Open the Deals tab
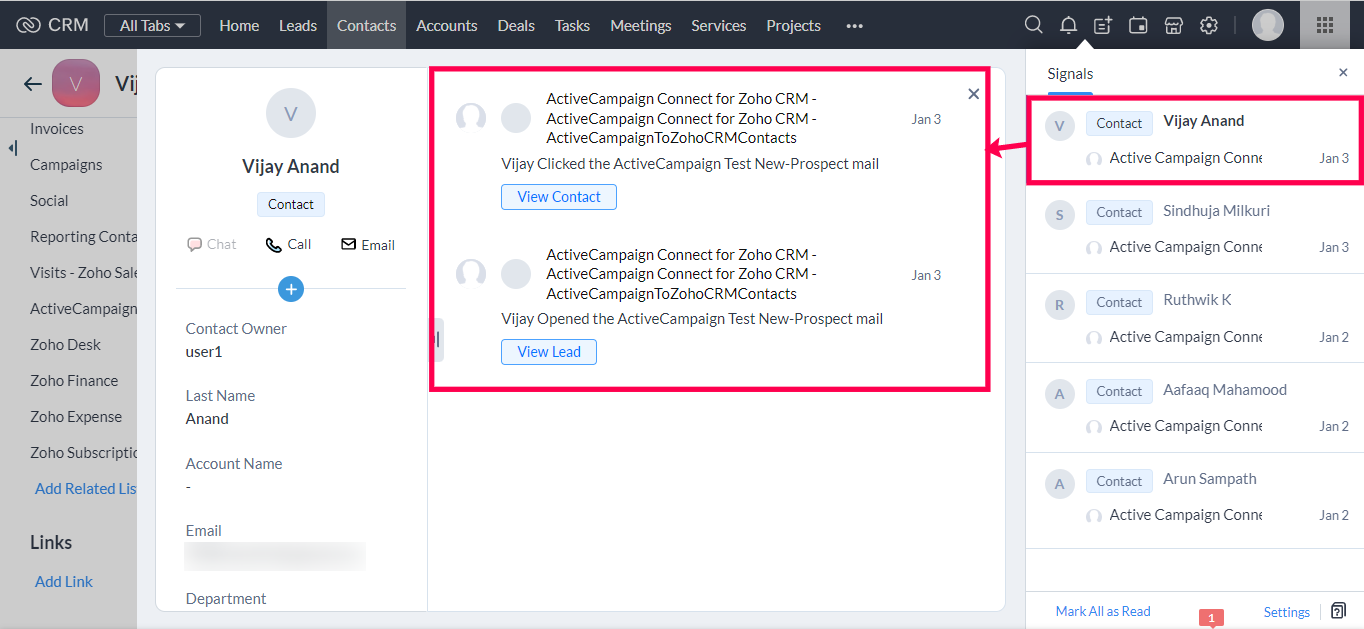The height and width of the screenshot is (629, 1364). pyautogui.click(x=516, y=26)
